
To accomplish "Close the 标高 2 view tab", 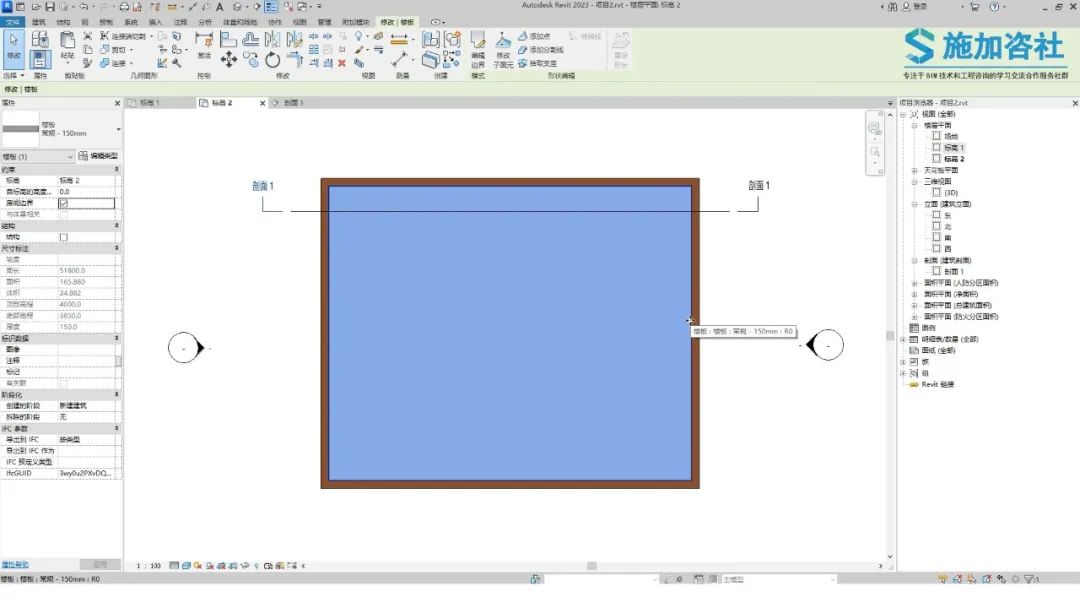I will click(x=262, y=103).
